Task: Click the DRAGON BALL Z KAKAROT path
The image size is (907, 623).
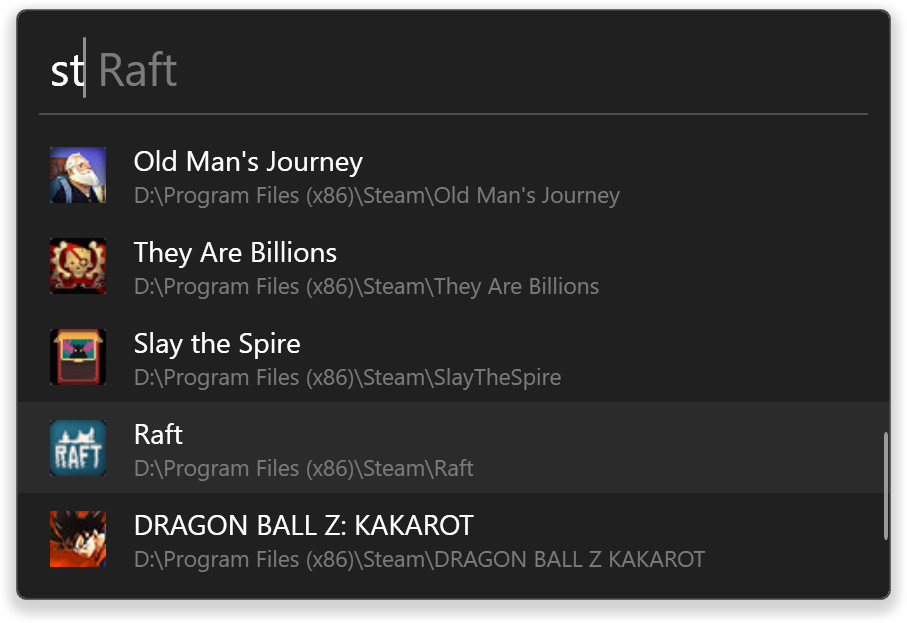Action: coord(419,560)
